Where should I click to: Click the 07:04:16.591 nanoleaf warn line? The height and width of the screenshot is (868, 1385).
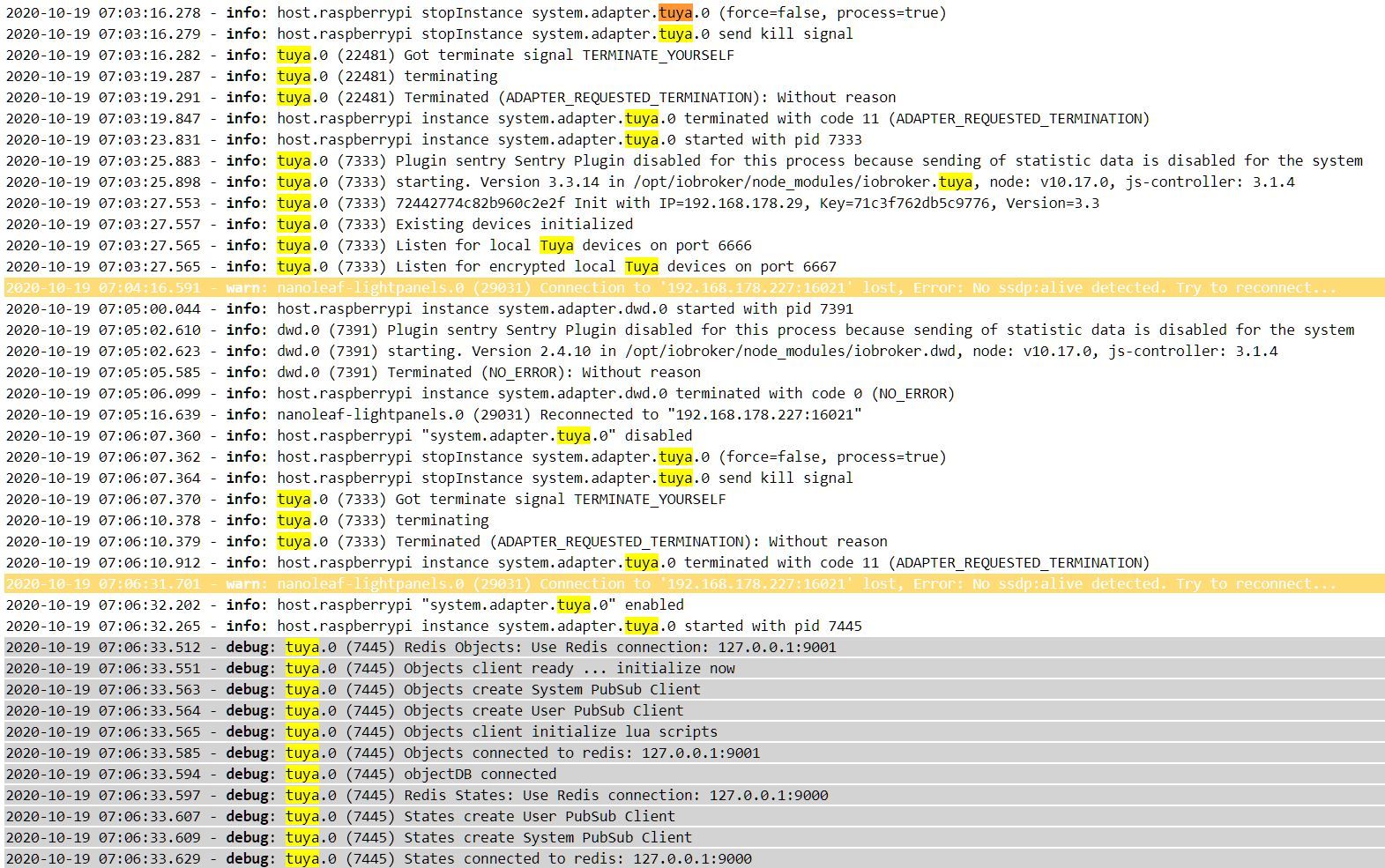pos(695,287)
